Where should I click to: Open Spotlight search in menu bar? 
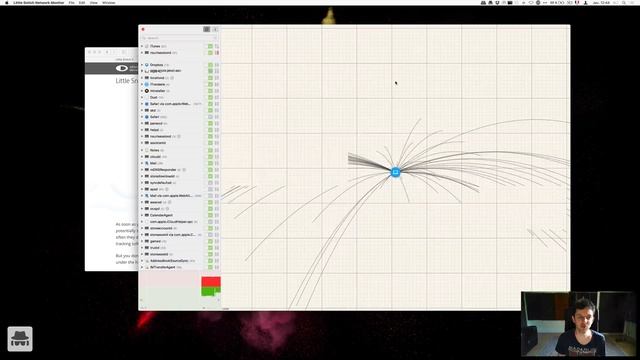coord(624,2)
